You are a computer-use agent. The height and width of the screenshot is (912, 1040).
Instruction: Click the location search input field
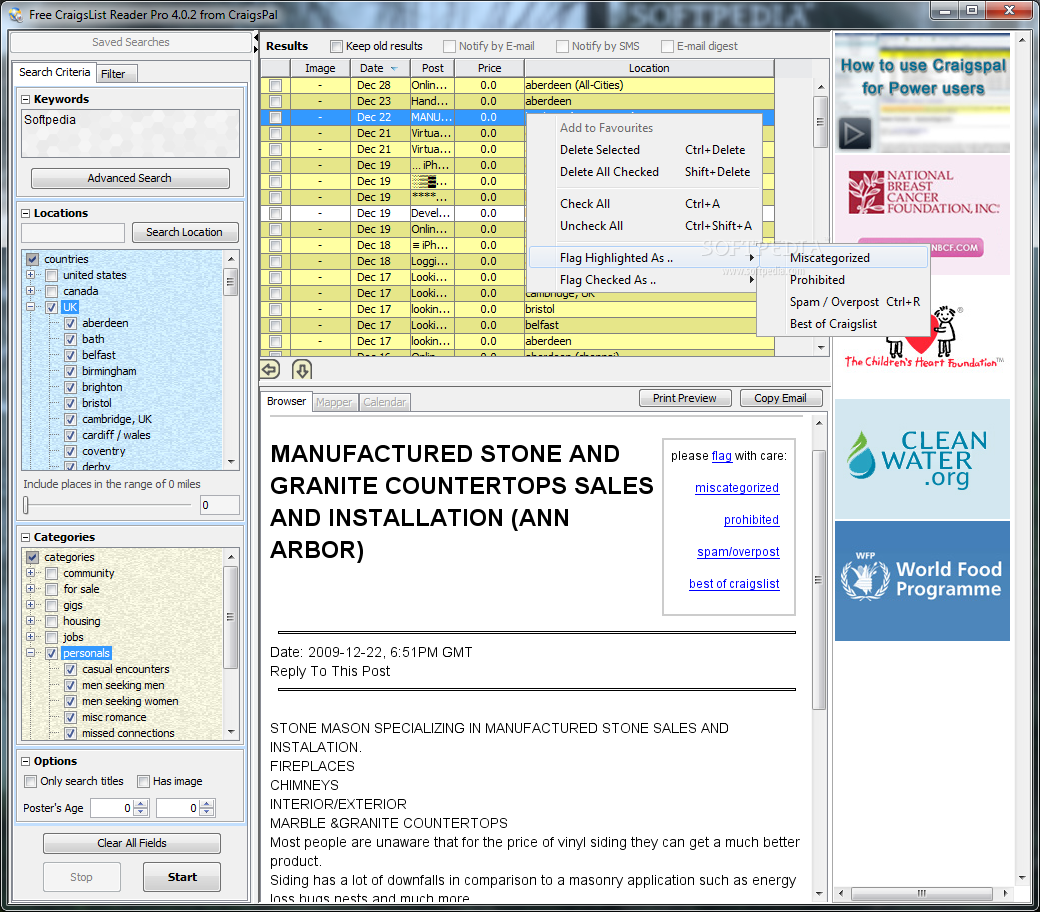point(73,233)
